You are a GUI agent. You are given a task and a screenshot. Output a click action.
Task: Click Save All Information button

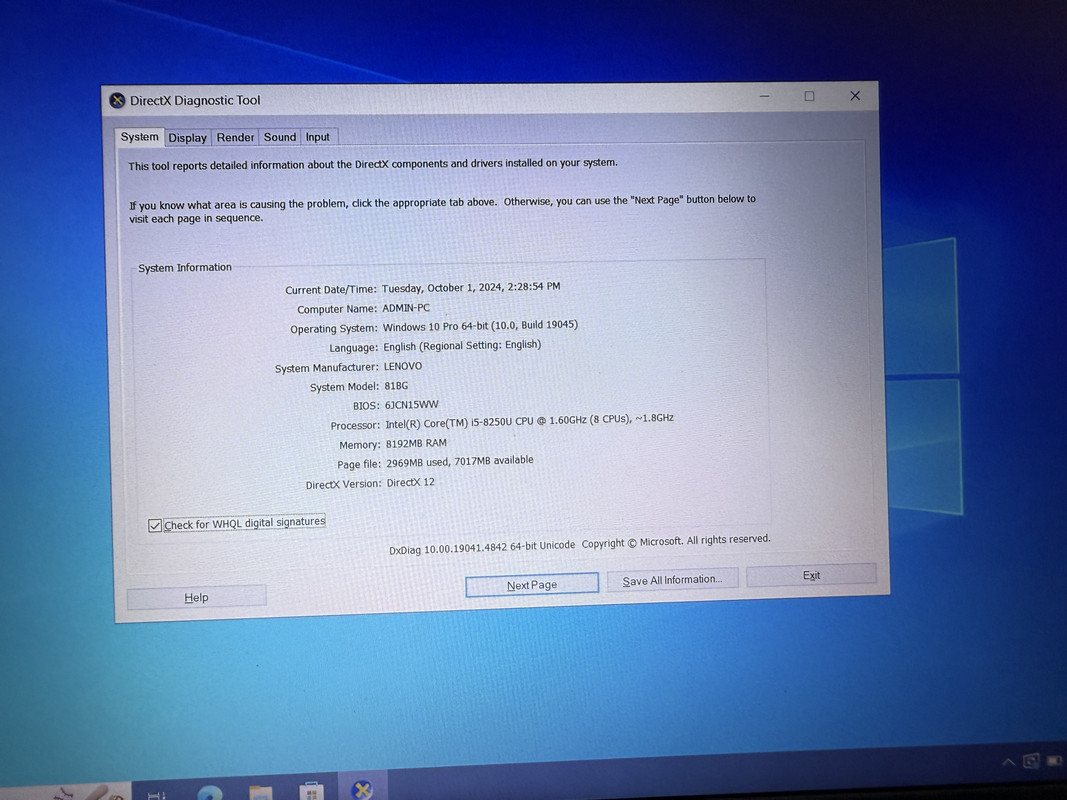[672, 580]
